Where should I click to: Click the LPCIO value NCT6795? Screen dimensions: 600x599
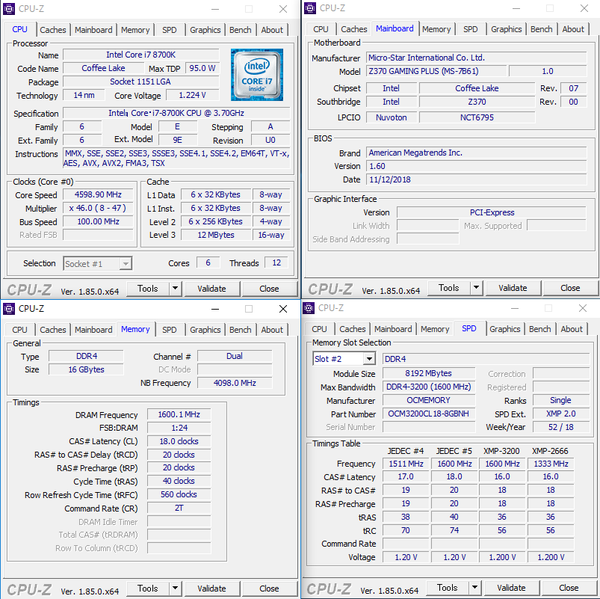pyautogui.click(x=477, y=118)
